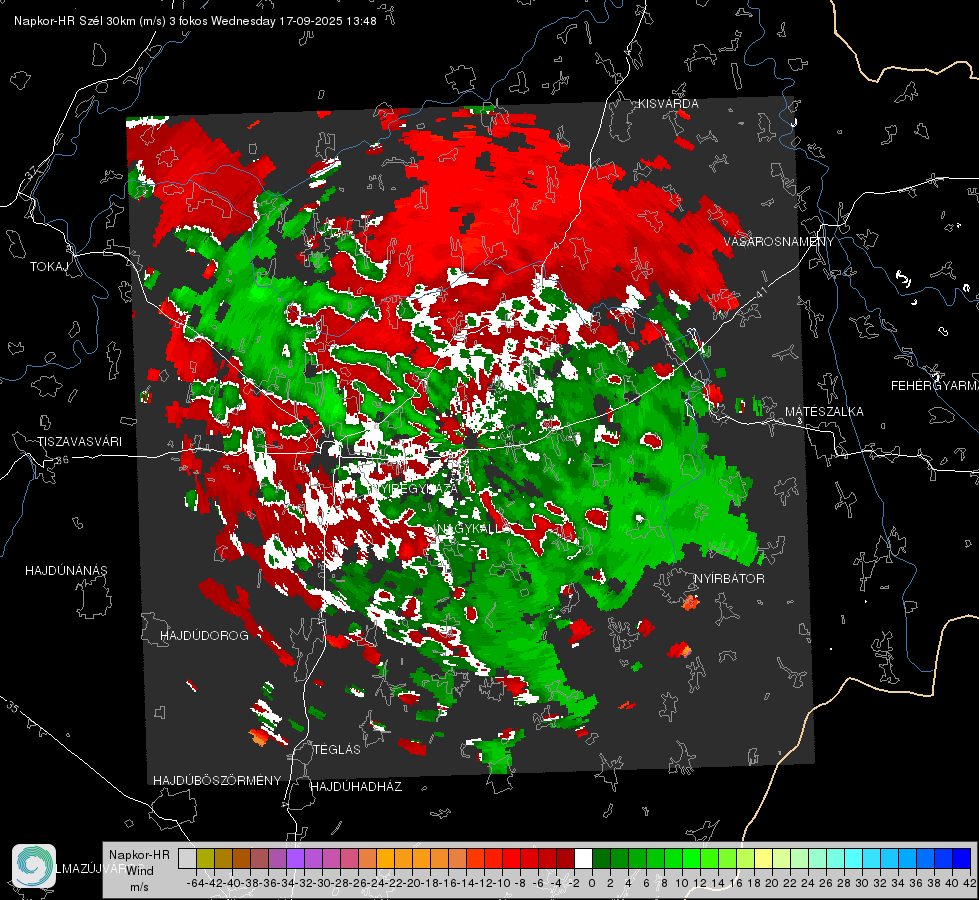Select the cyan swatch between 28 and 30
The image size is (979, 900).
click(x=853, y=859)
